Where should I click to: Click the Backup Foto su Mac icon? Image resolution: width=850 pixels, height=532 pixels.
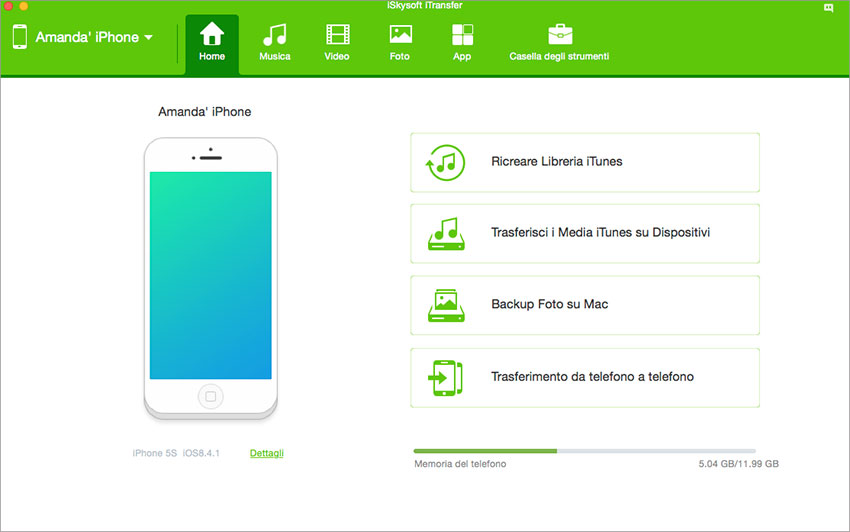point(446,305)
